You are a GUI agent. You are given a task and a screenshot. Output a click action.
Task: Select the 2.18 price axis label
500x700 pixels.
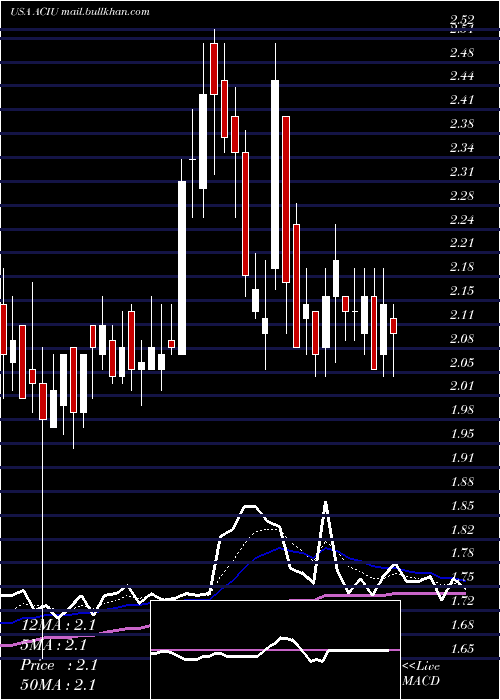(x=461, y=267)
